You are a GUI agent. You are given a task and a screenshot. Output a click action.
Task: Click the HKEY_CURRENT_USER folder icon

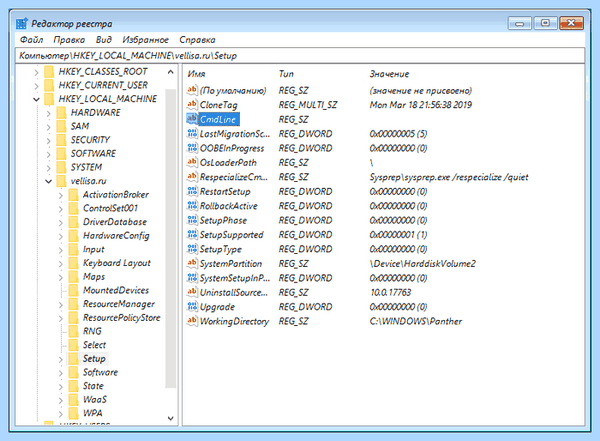(x=49, y=85)
